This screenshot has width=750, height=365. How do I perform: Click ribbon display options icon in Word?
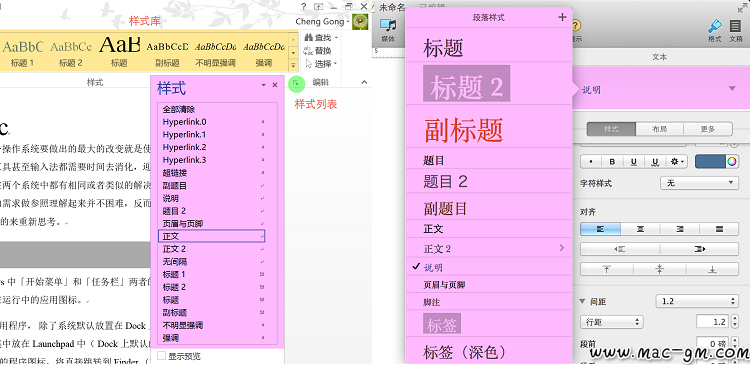click(319, 6)
